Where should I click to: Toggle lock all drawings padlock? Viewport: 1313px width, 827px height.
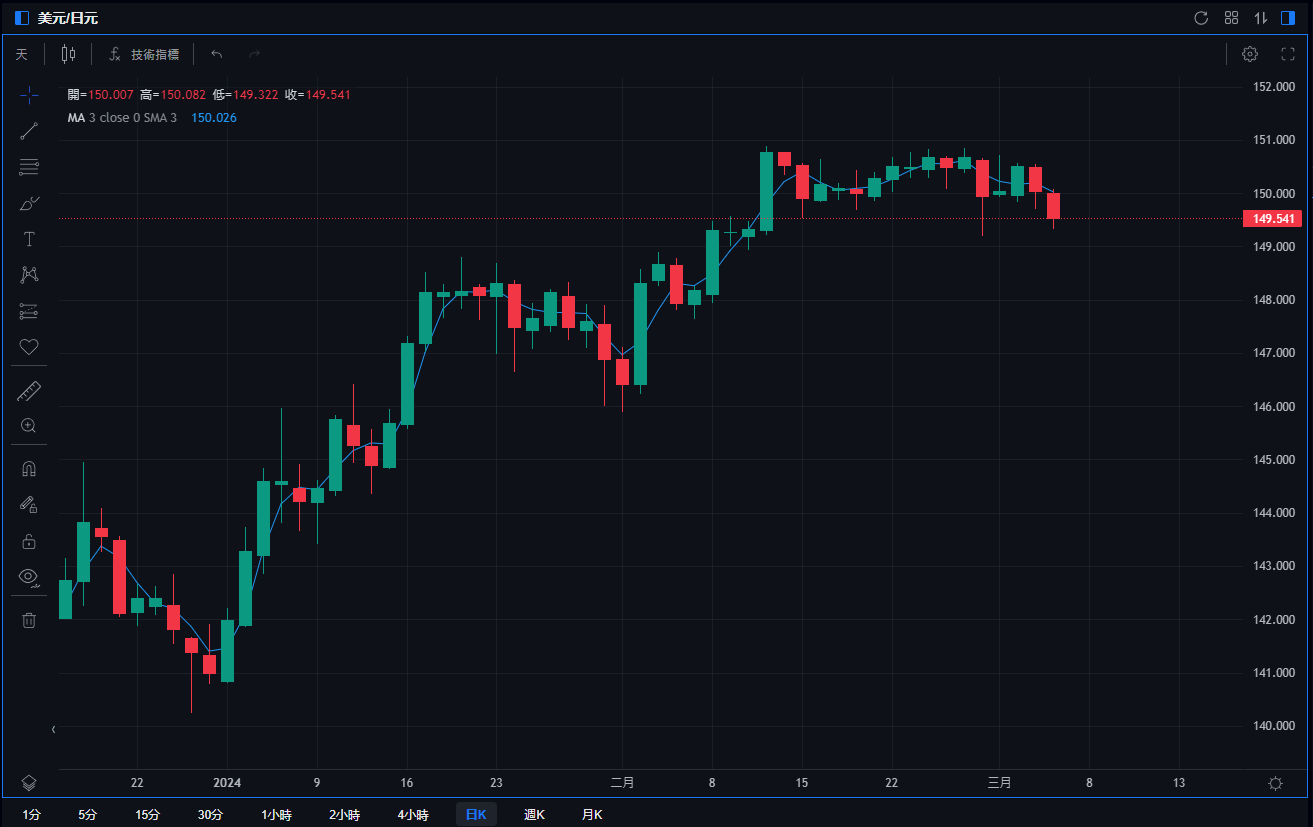click(x=29, y=541)
